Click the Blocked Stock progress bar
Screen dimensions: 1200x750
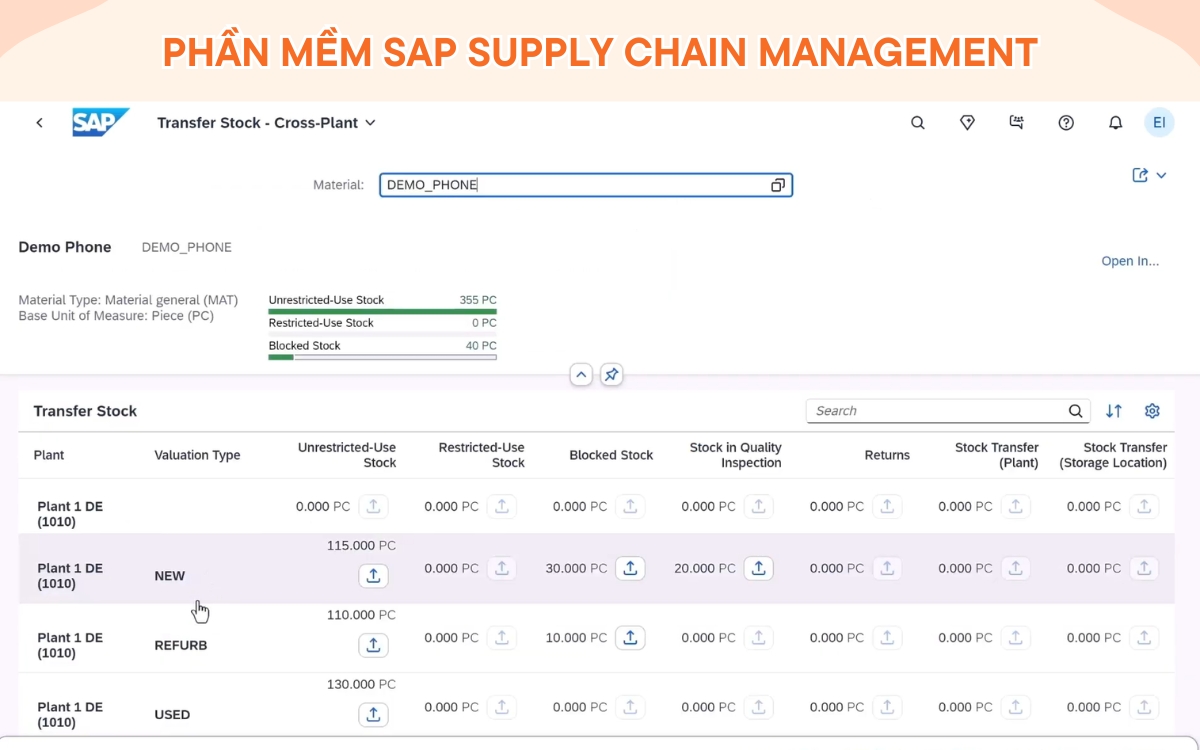tap(382, 357)
